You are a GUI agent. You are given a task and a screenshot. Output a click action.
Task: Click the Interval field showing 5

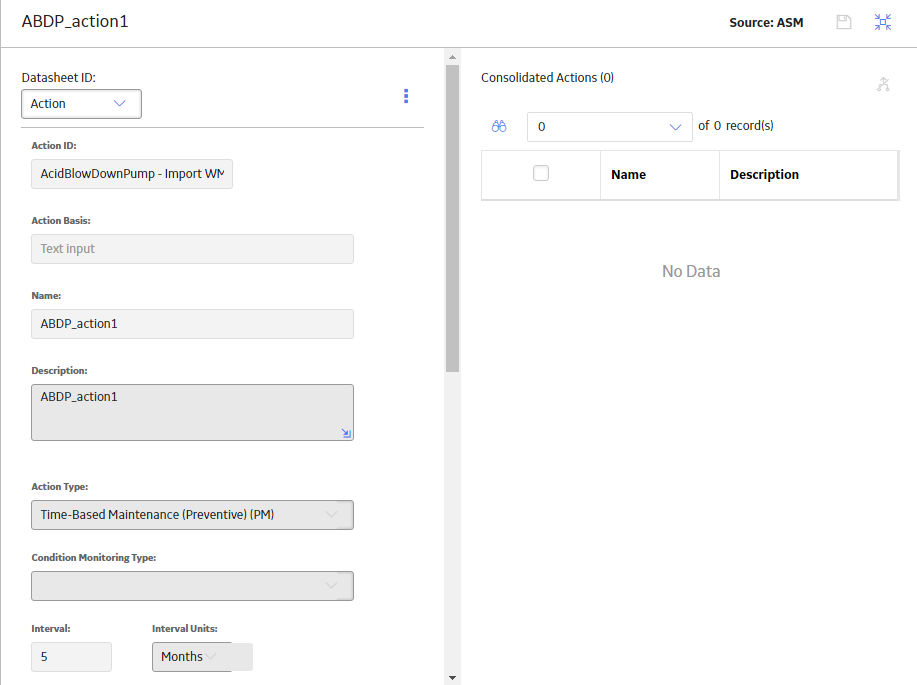71,657
